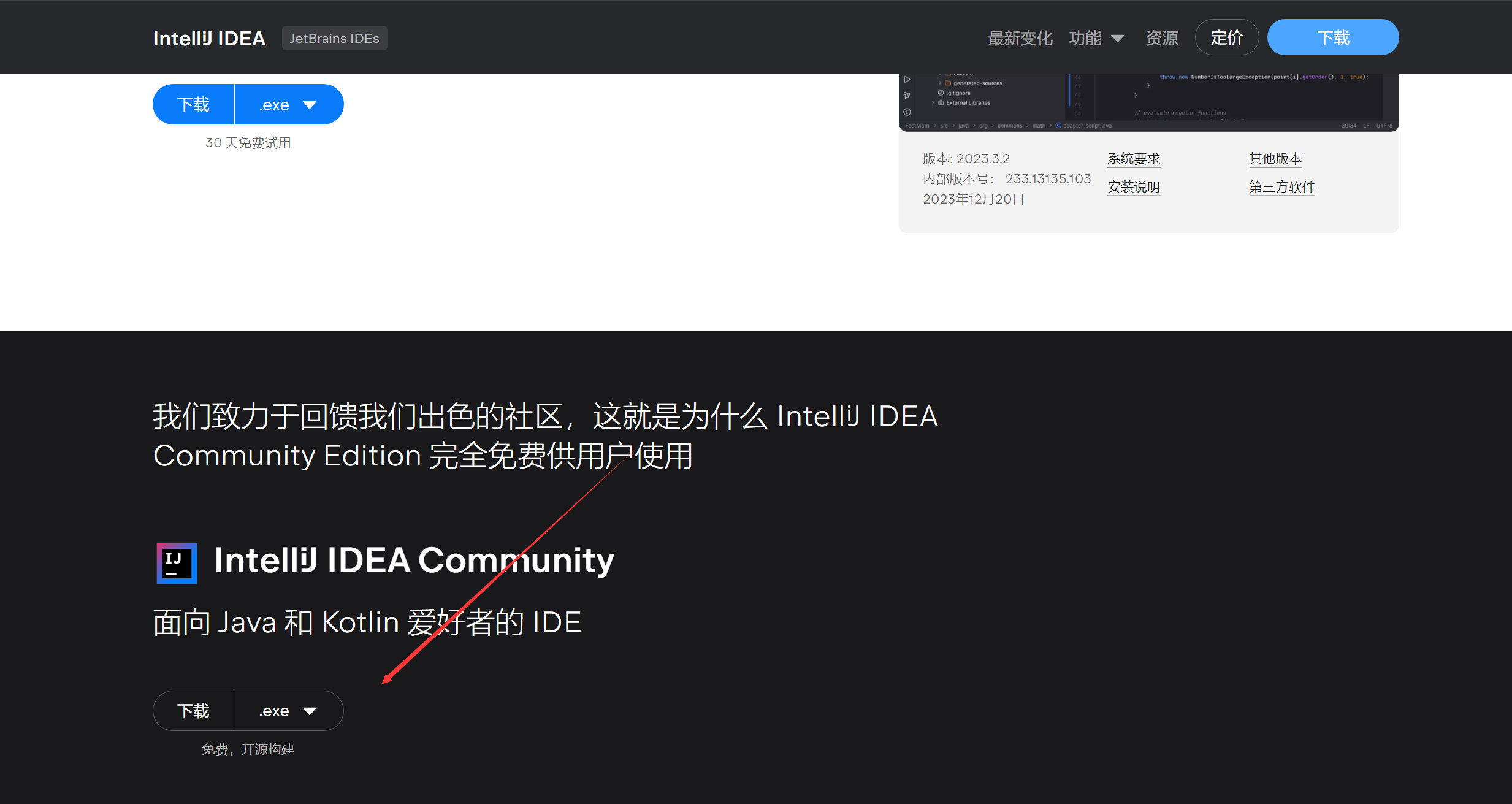Click the 免费，开源构建 caption
The image size is (1512, 804).
[248, 749]
